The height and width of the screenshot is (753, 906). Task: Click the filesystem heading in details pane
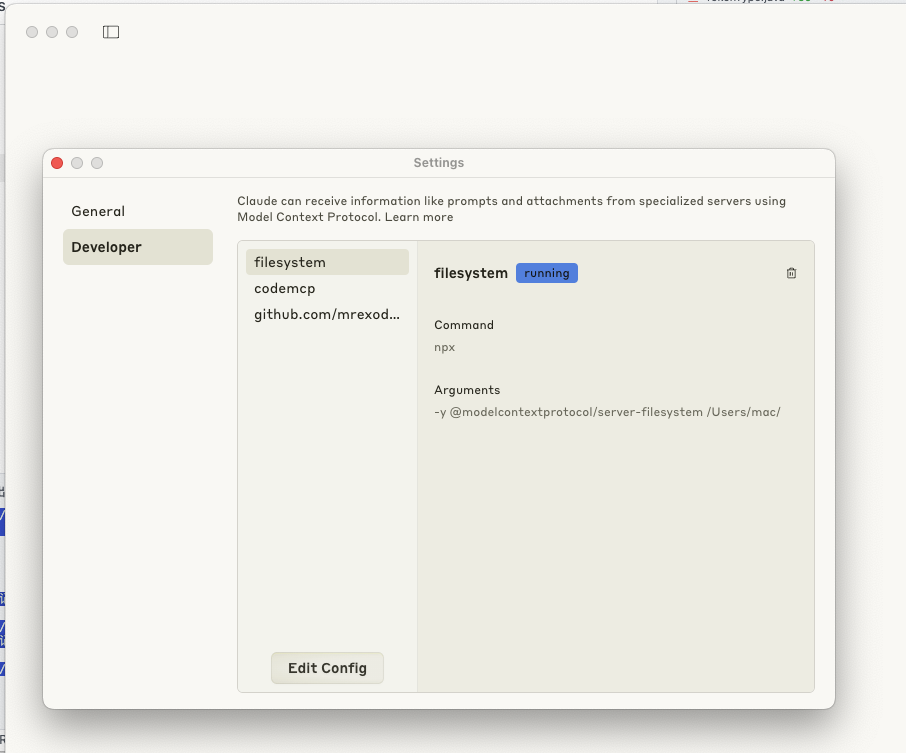tap(470, 273)
